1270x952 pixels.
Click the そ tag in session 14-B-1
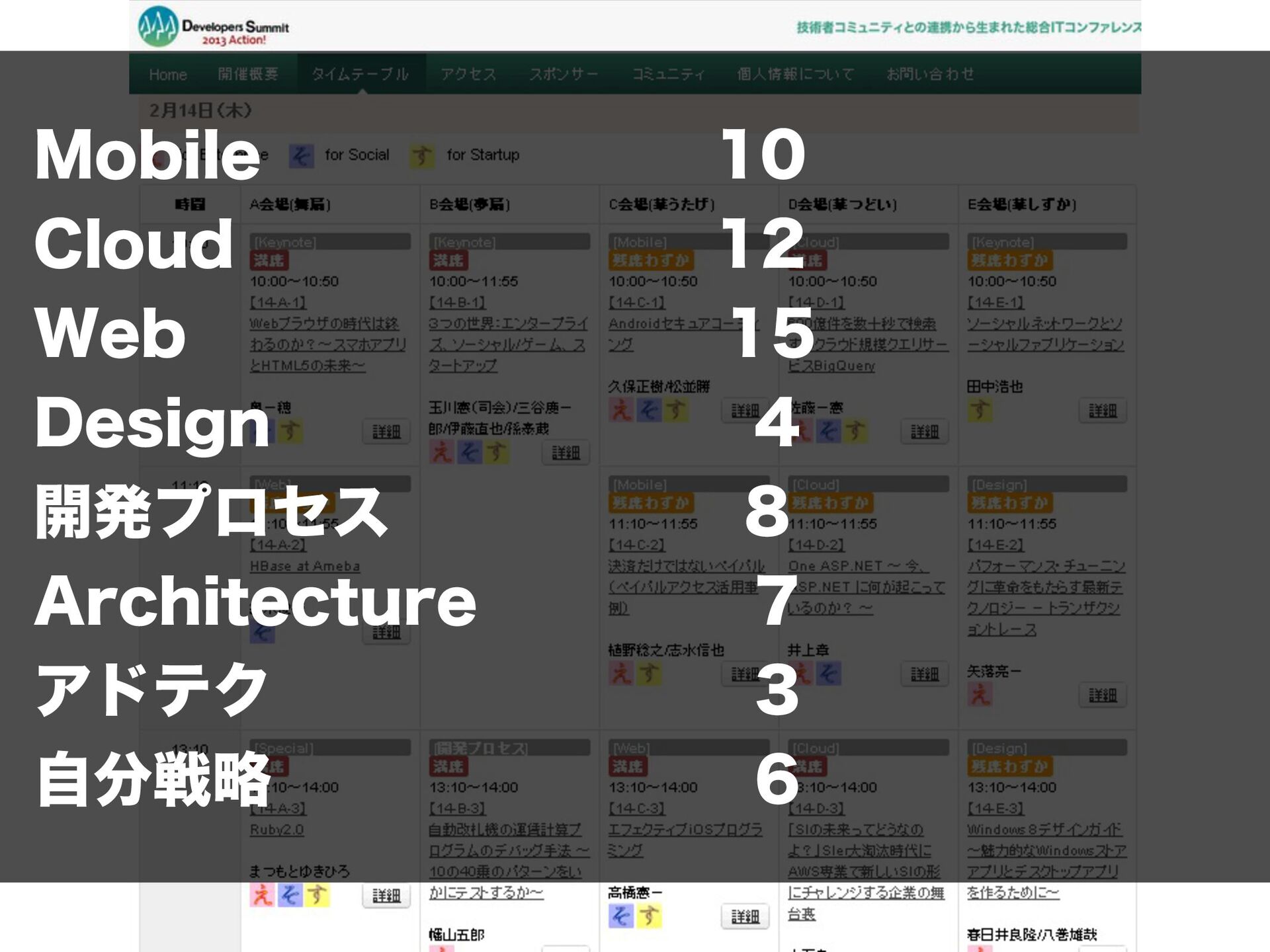[x=469, y=452]
